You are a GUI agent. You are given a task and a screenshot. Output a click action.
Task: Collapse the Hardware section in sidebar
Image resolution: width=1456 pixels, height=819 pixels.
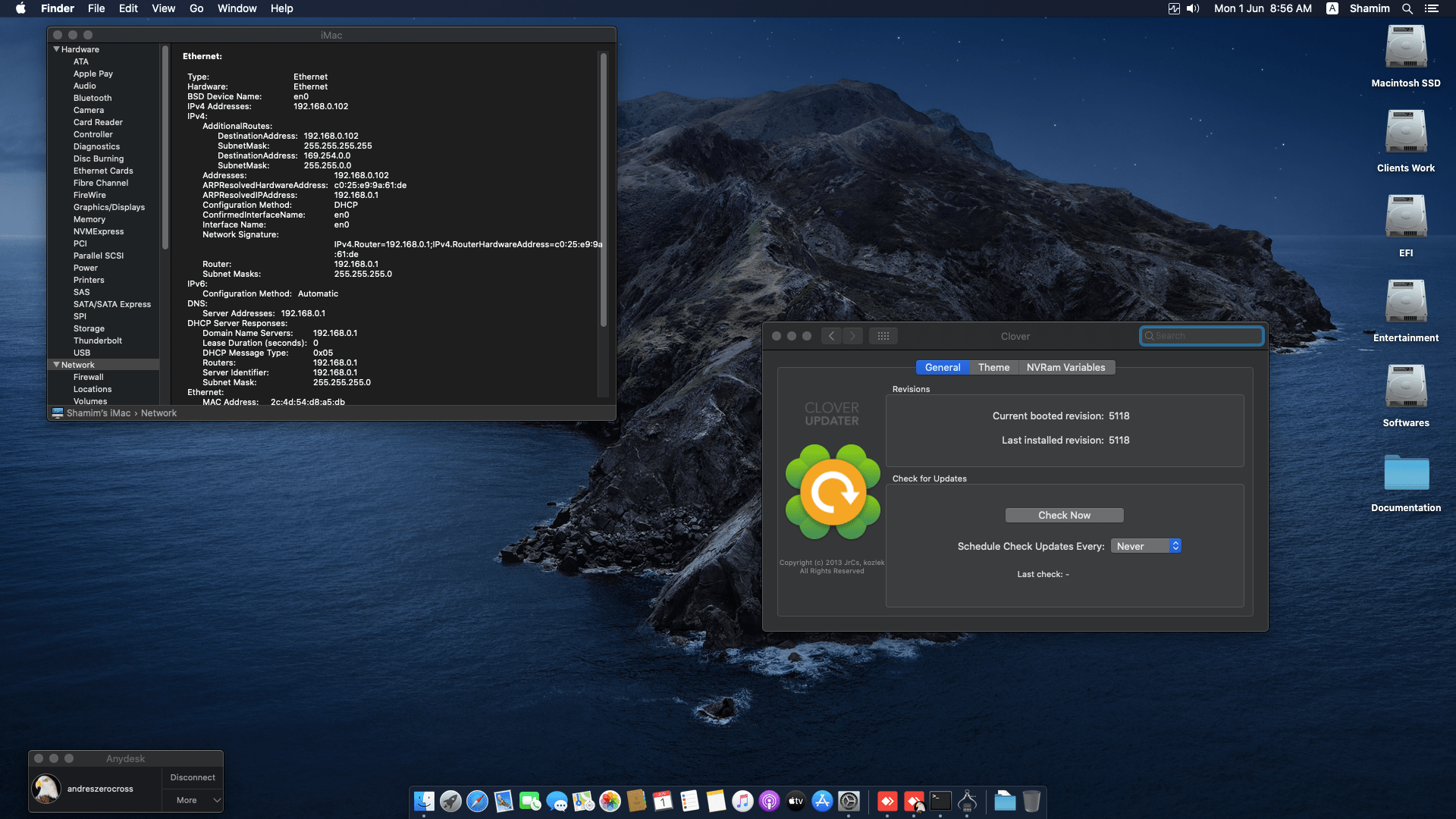56,49
